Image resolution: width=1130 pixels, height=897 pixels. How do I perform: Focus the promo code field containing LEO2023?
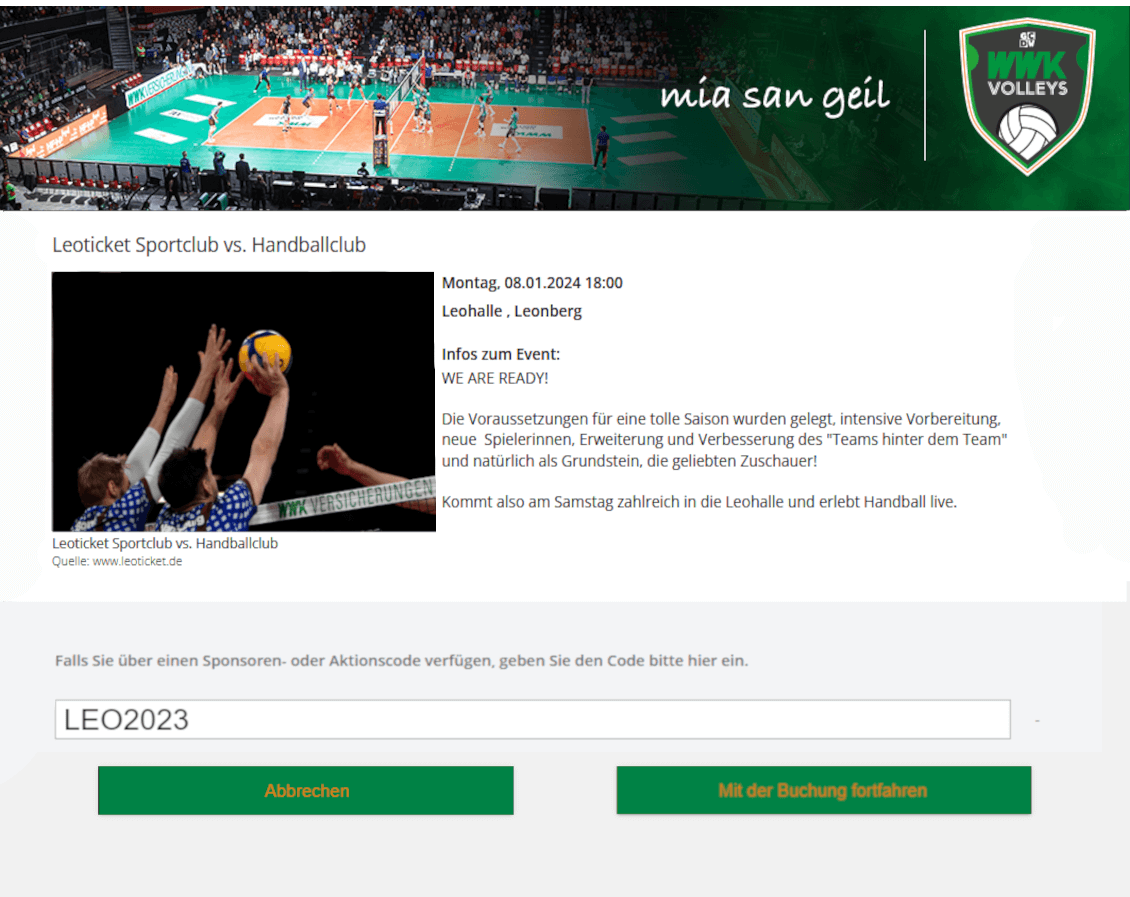(x=532, y=720)
